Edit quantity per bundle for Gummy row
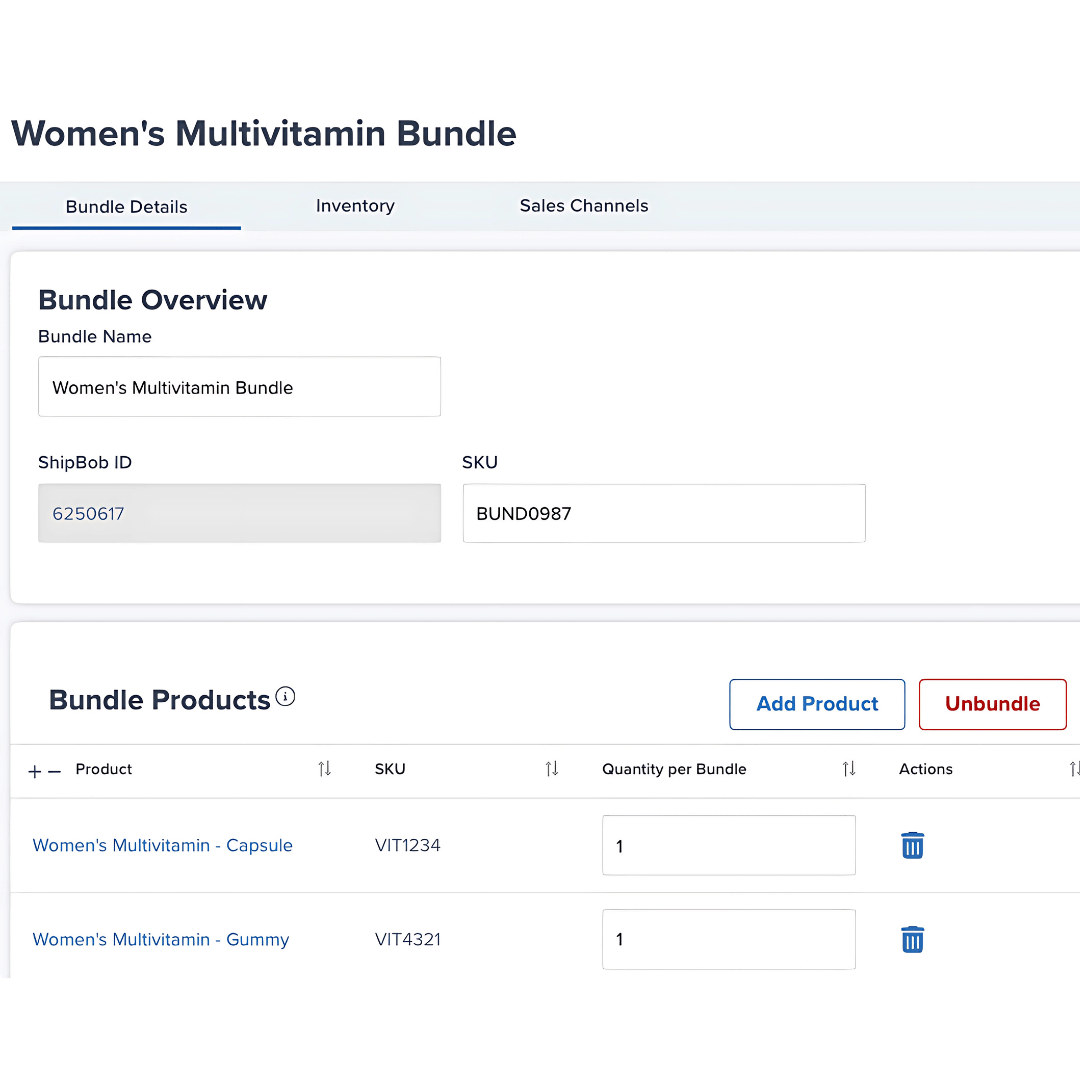The width and height of the screenshot is (1080, 1080). (x=728, y=939)
